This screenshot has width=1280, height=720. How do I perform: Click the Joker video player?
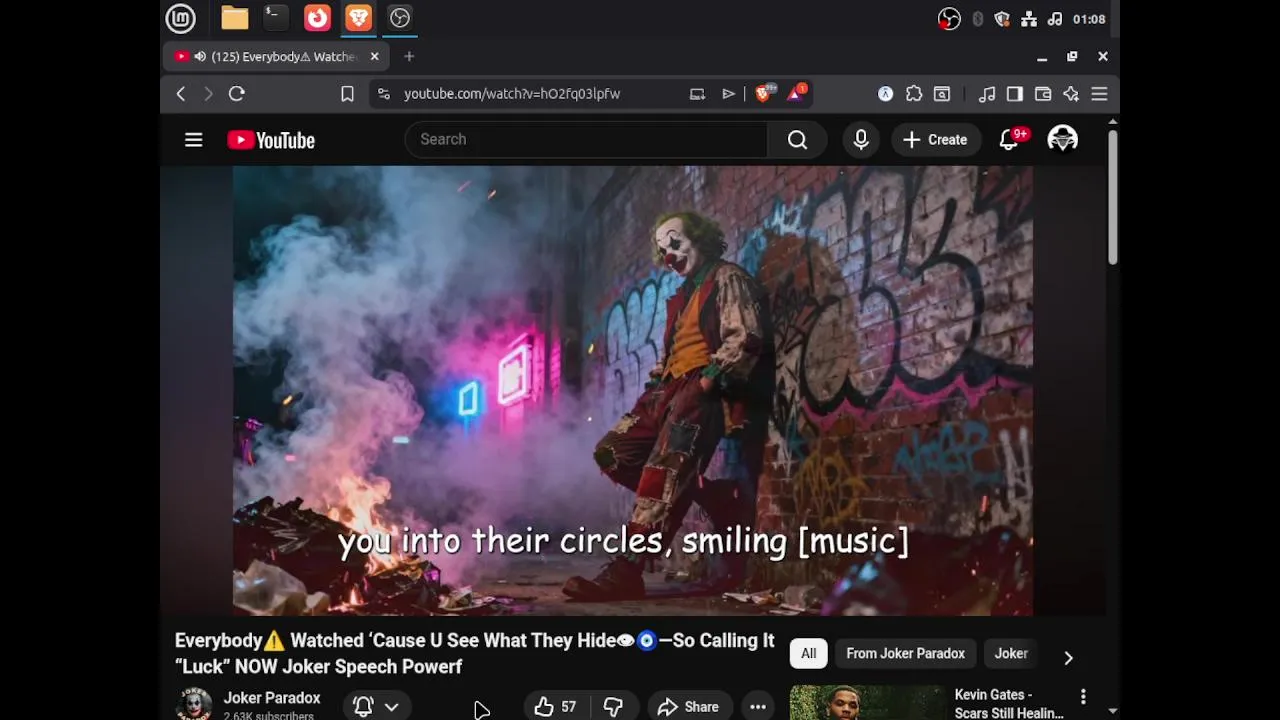(633, 391)
